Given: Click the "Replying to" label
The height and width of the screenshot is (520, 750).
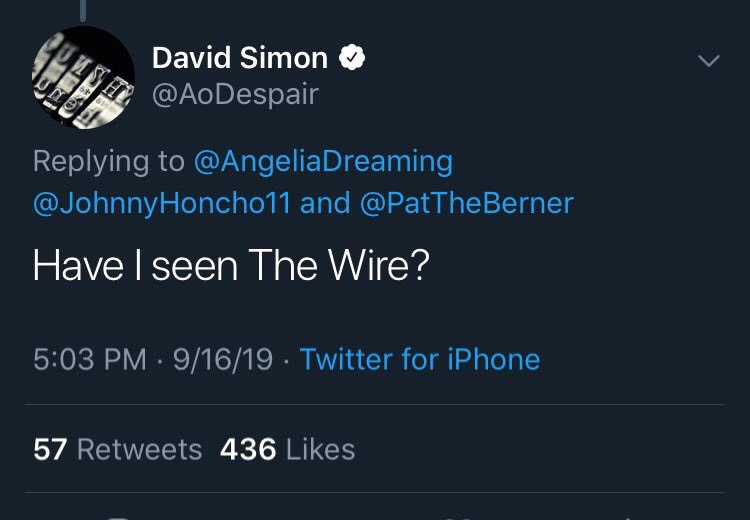Looking at the screenshot, I should [x=109, y=160].
